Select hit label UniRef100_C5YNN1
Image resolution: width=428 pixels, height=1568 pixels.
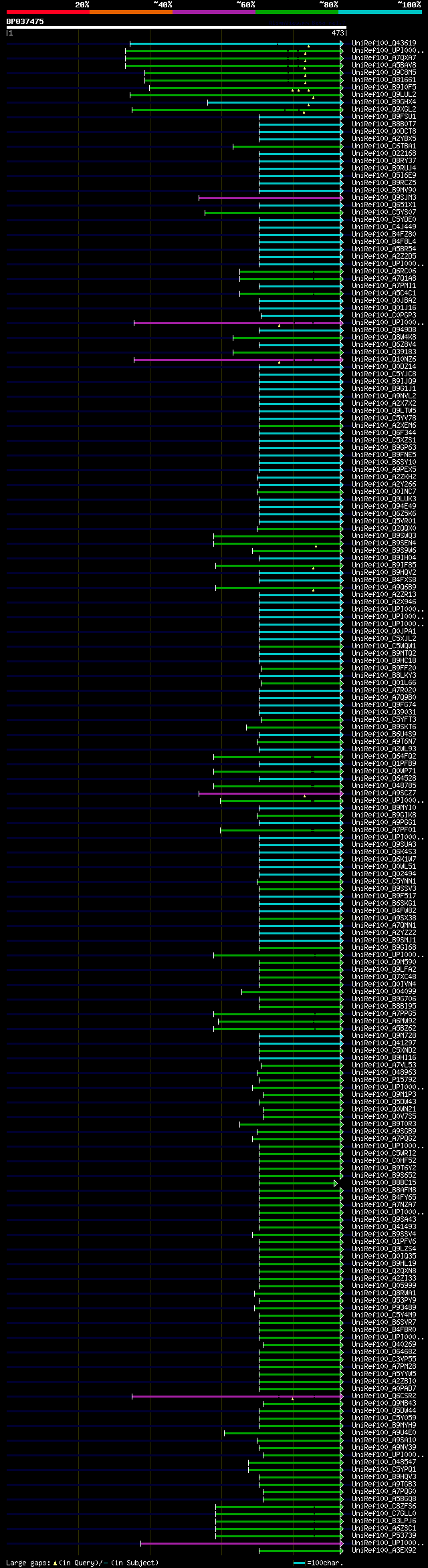point(384,881)
